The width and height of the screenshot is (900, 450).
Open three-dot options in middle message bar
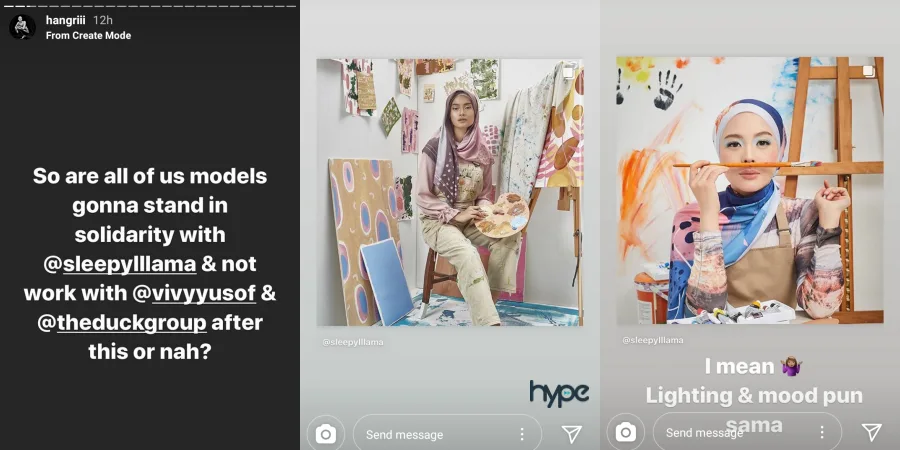(521, 434)
